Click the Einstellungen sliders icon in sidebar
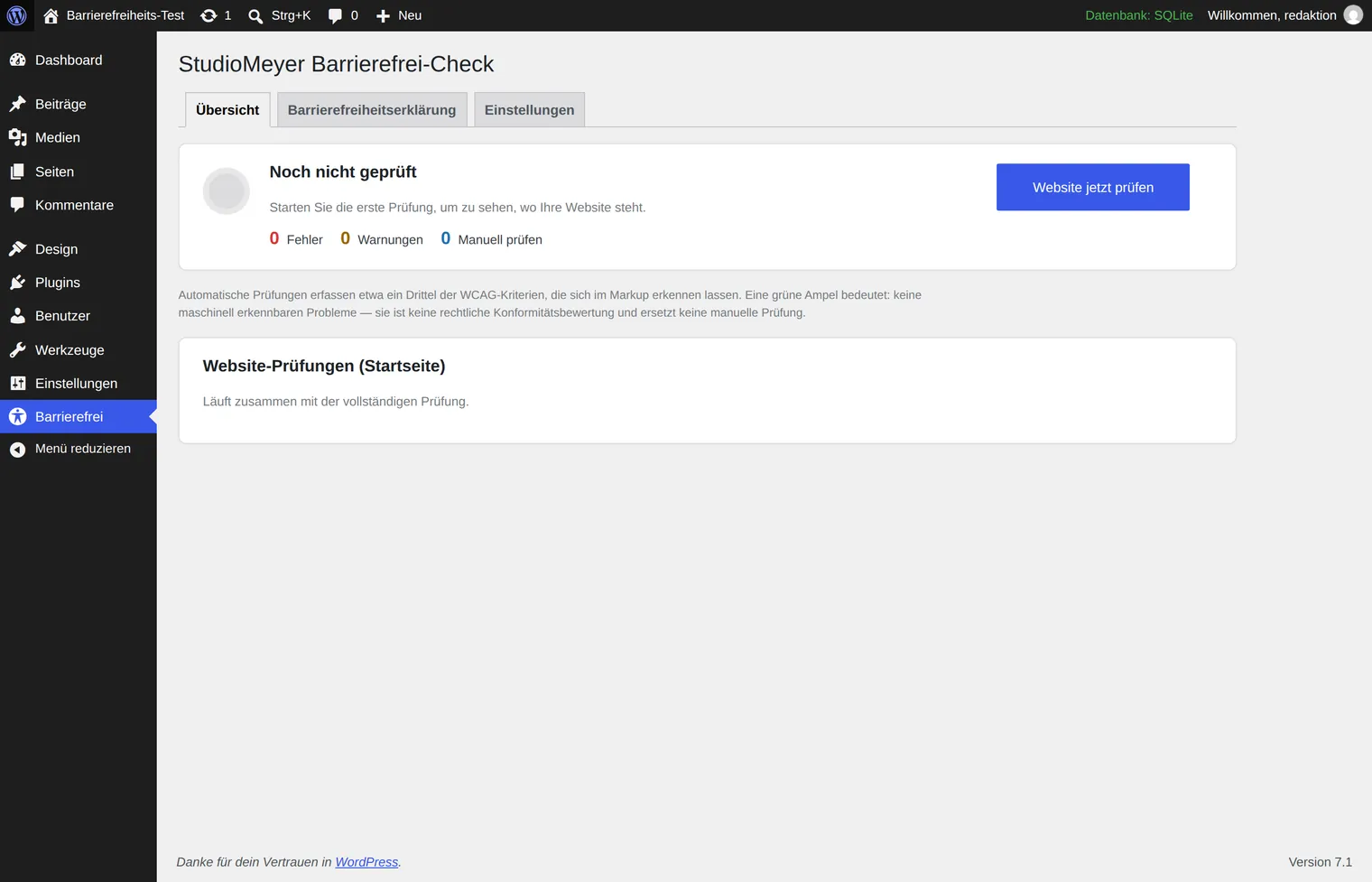1372x882 pixels. pyautogui.click(x=17, y=384)
